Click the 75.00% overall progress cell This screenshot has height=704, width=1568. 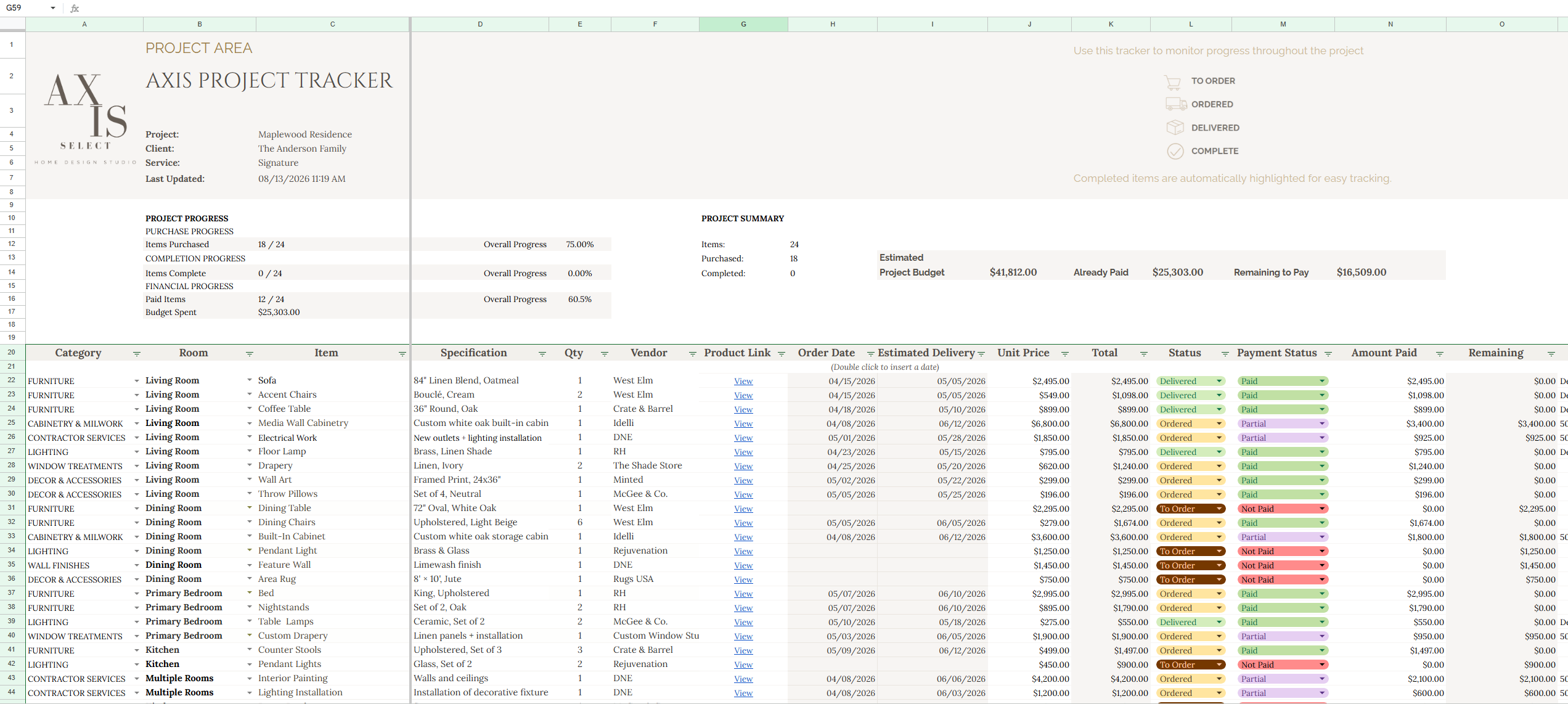click(580, 245)
